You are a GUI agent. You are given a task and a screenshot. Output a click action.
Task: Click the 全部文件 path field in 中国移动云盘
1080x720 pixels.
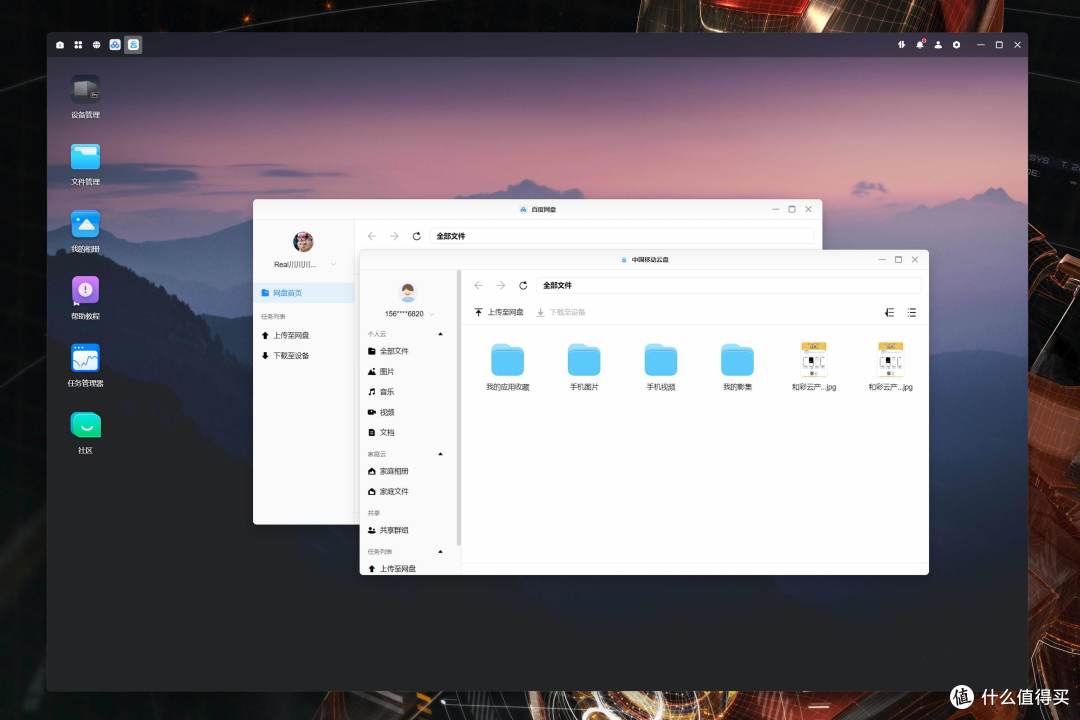pos(729,285)
